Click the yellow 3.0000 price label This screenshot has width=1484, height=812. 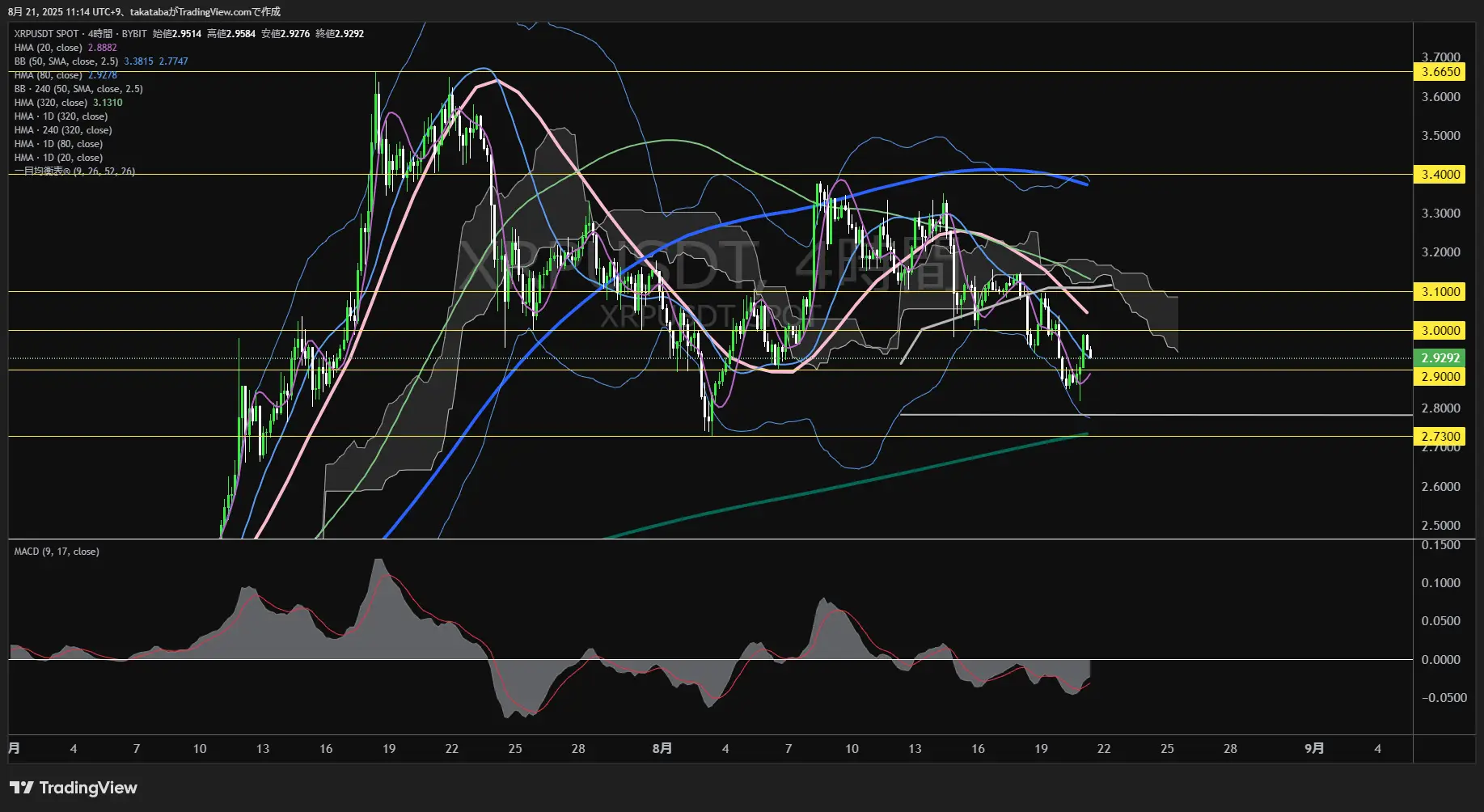[1440, 331]
